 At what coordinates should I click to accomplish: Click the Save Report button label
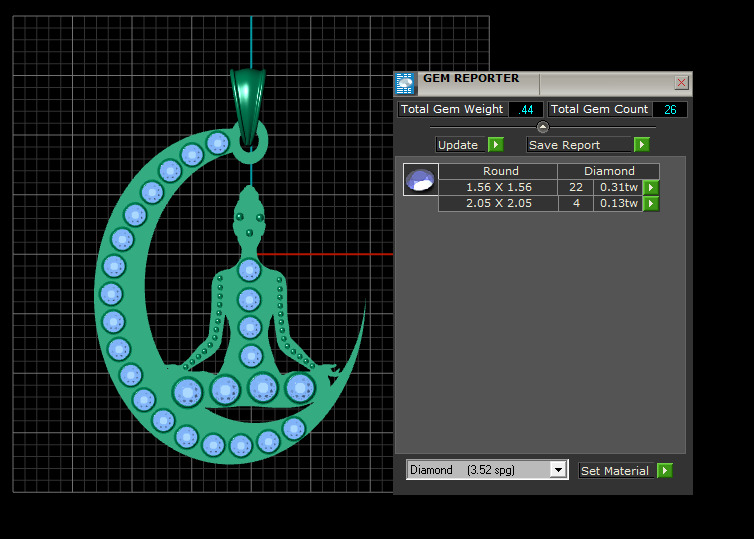pyautogui.click(x=579, y=145)
